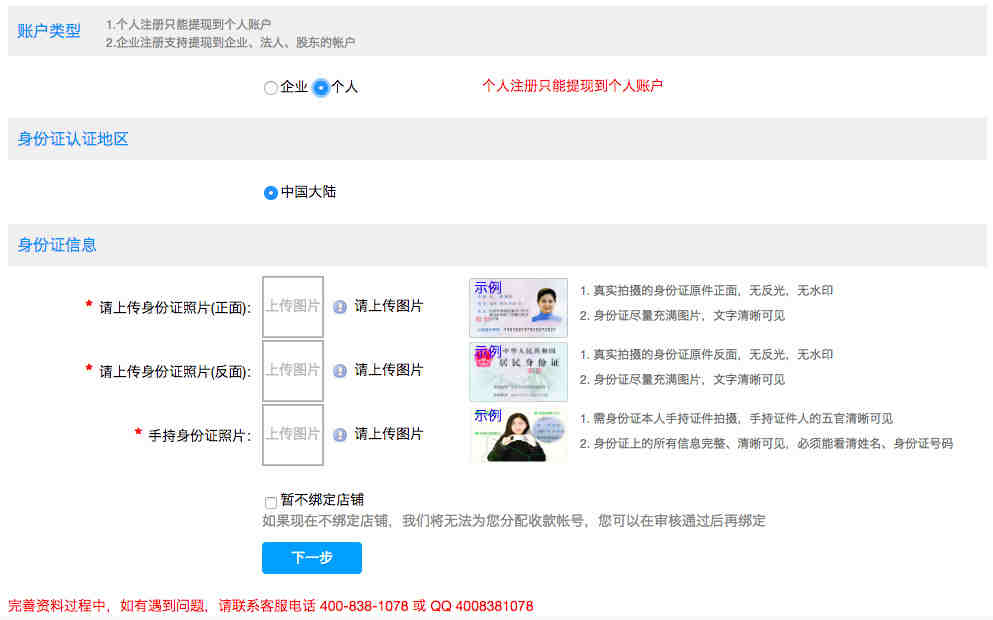Viewport: 993px width, 620px height.
Task: Click the customer service phone number text
Action: [364, 606]
